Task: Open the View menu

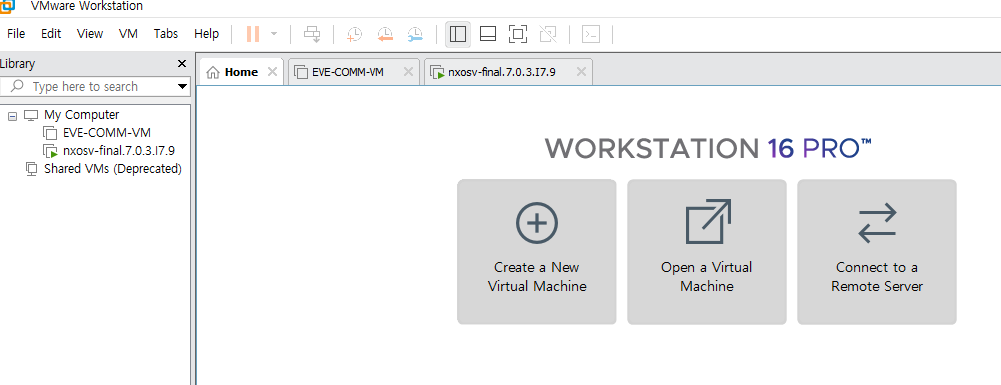Action: coord(90,34)
